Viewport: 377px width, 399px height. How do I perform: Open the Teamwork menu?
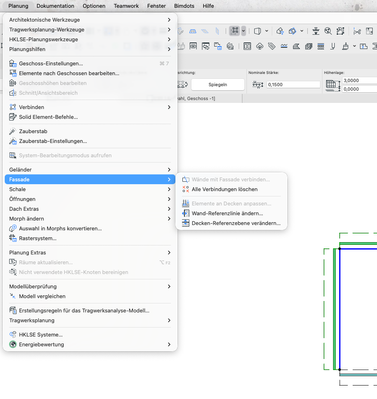coord(126,6)
